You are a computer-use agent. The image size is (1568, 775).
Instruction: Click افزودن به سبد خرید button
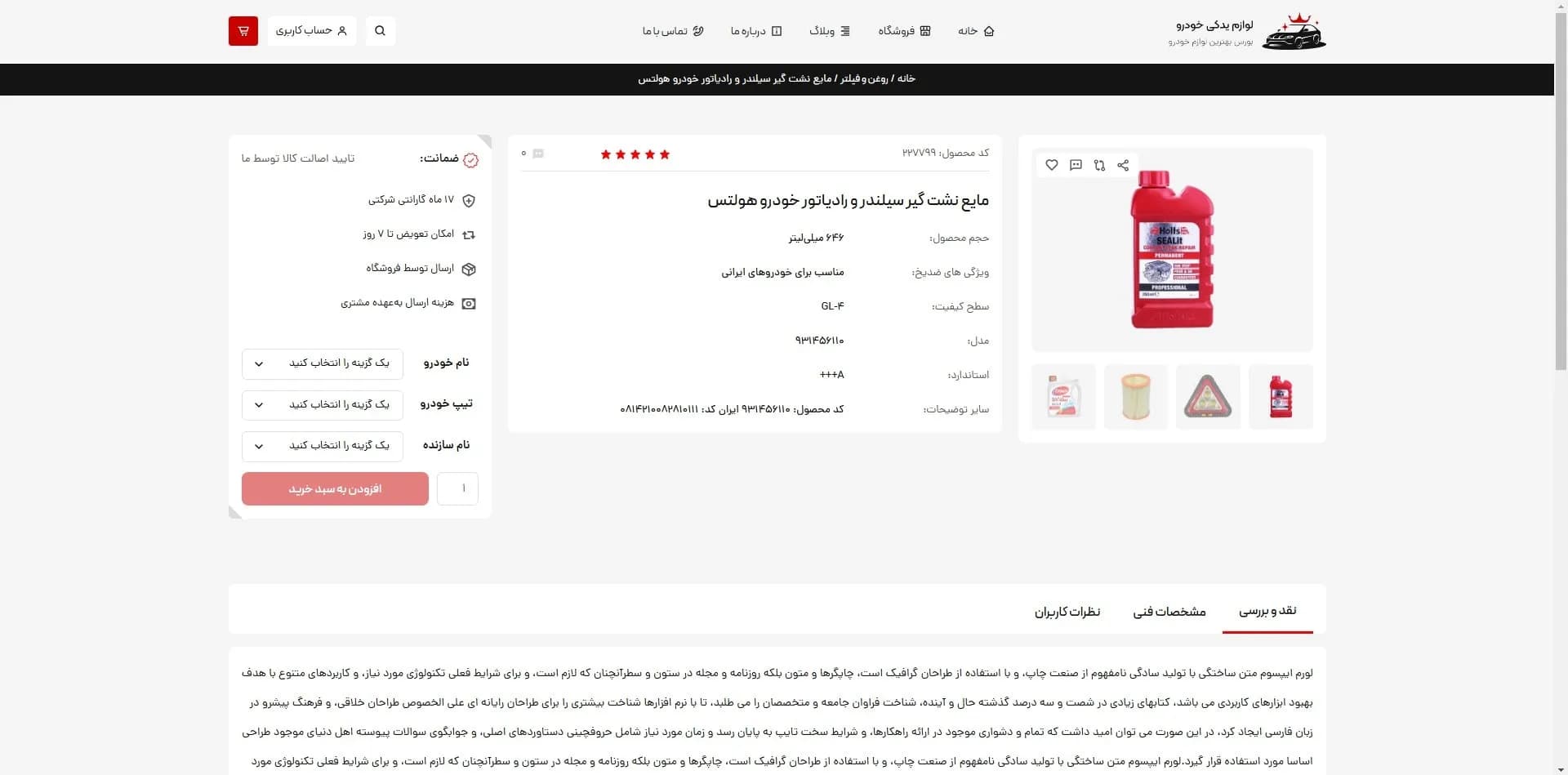pos(335,488)
